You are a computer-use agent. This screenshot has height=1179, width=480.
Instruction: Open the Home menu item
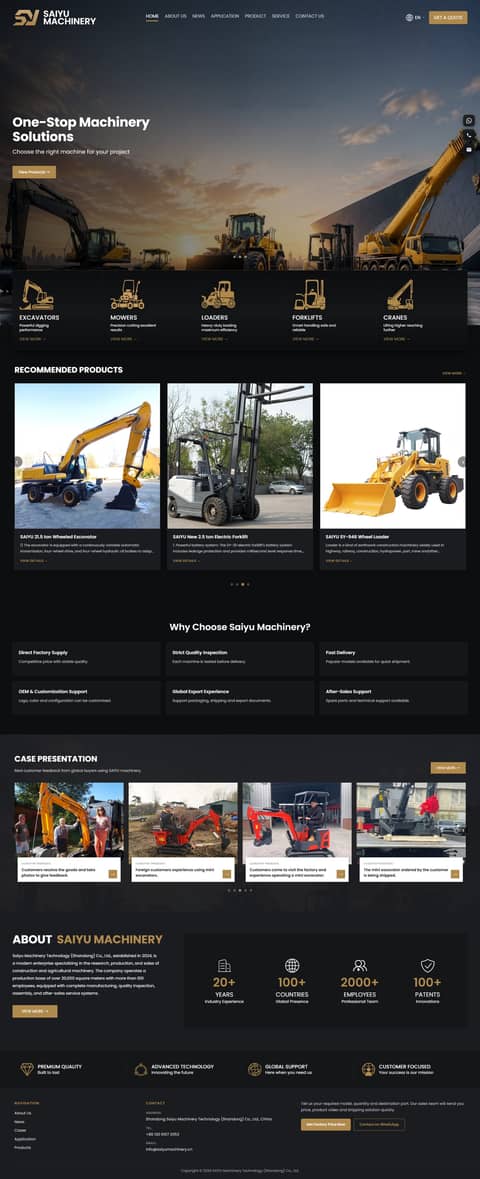tap(152, 16)
